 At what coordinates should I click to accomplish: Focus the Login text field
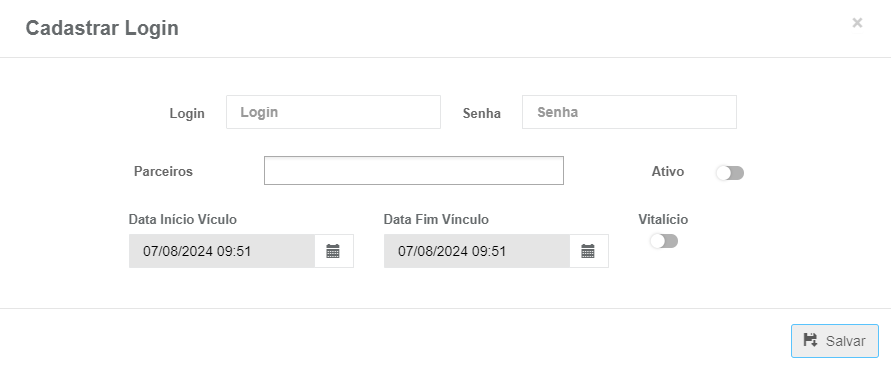[334, 112]
